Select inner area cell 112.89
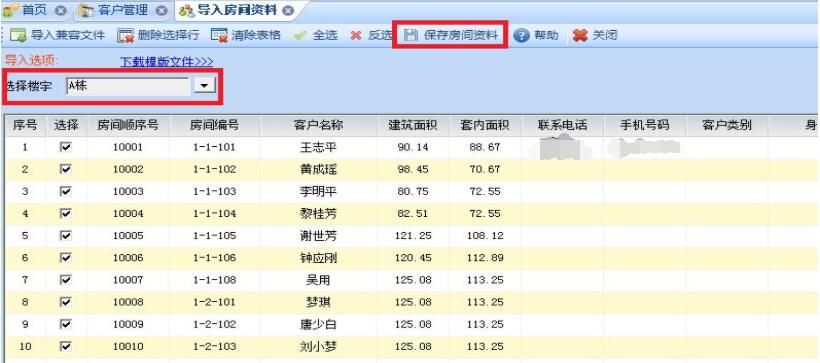 485,258
